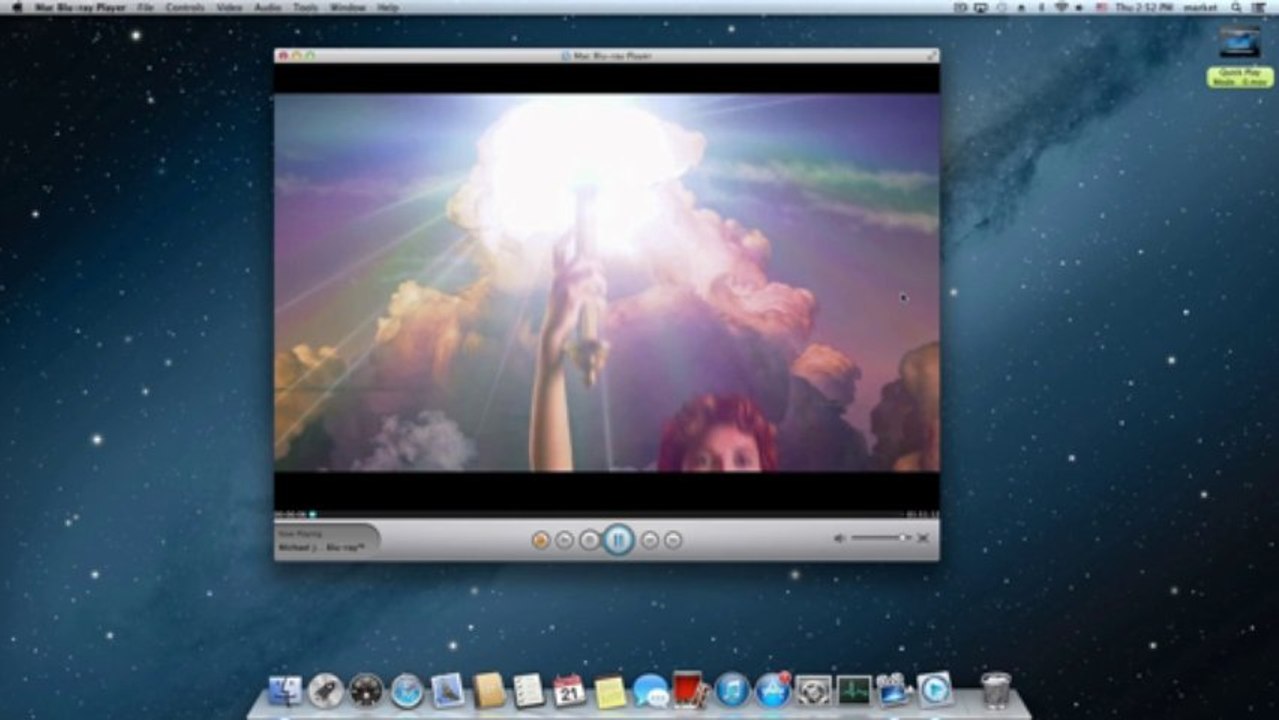Open the Audio menu
Viewport: 1279px width, 720px height.
(267, 7)
